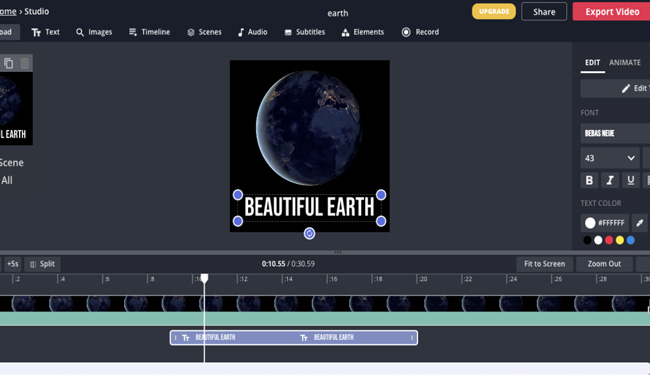Click the :20 mark on timeline ruler
Viewport: 650px width, 375px height.
tap(423, 279)
